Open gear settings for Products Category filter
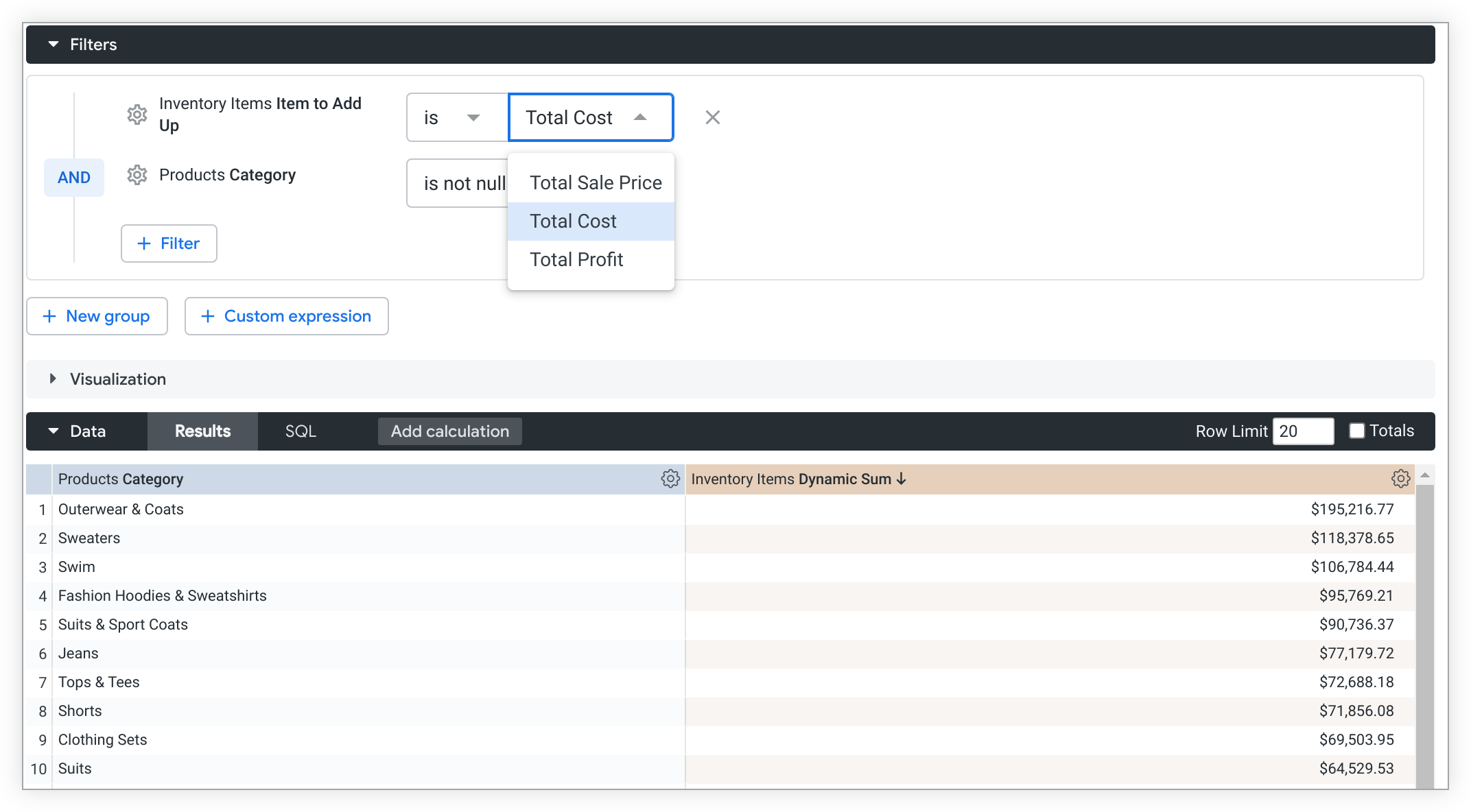This screenshot has height=812, width=1471. (x=137, y=175)
